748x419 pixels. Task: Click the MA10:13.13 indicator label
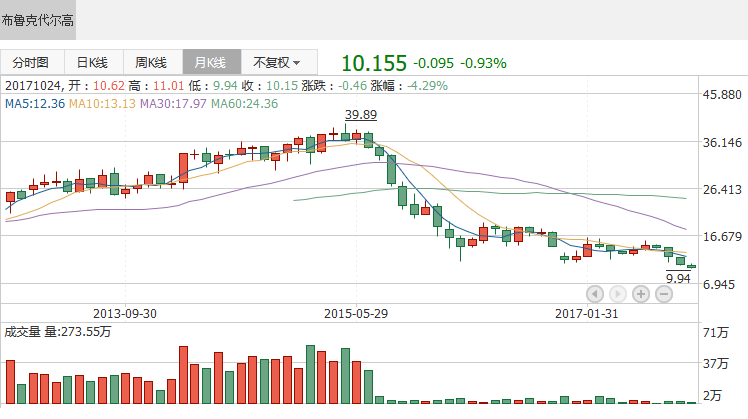(103, 104)
